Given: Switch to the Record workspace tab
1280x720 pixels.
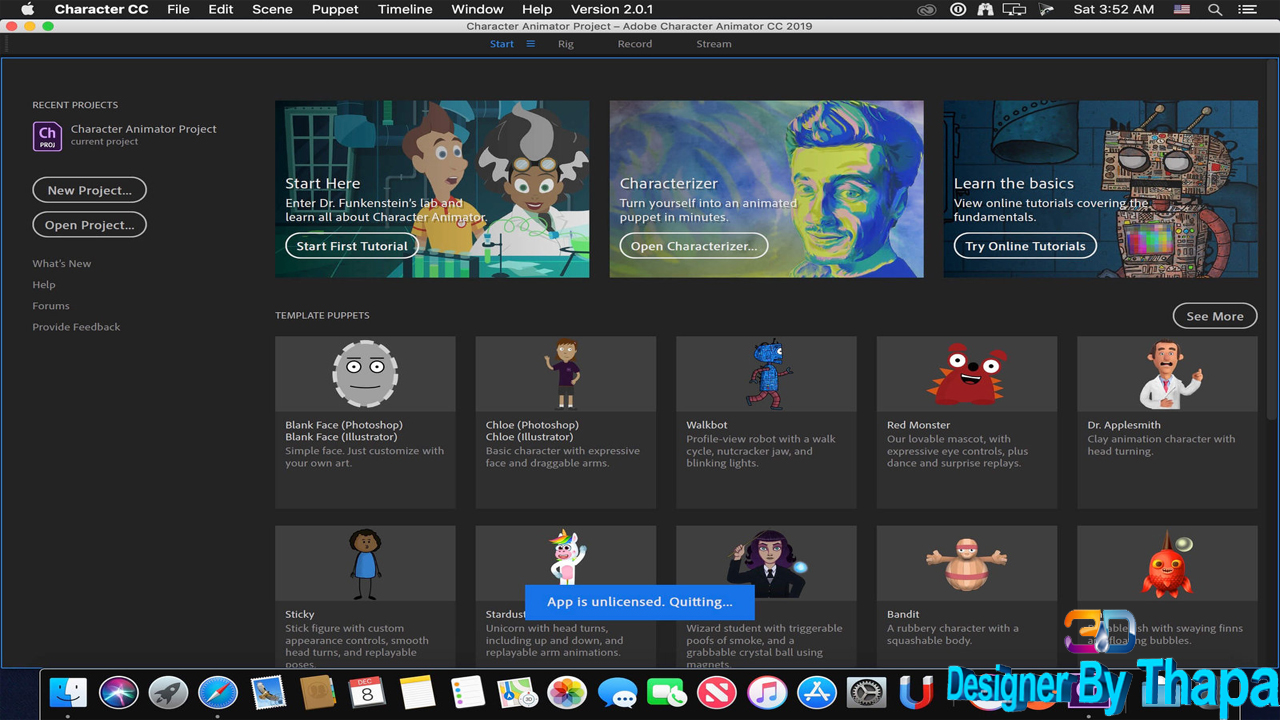Looking at the screenshot, I should [635, 44].
